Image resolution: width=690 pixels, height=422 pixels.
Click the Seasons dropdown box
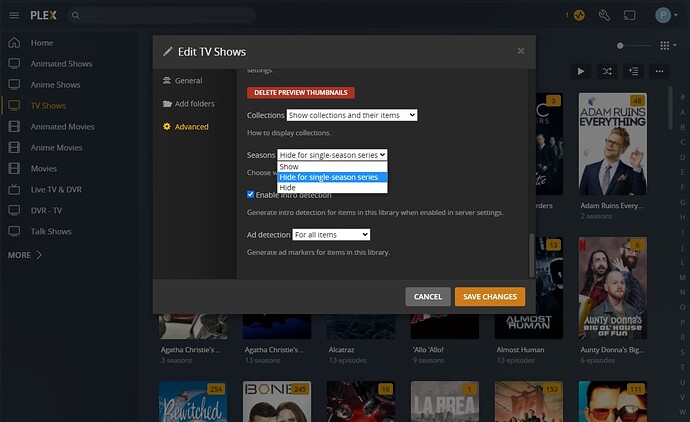[x=332, y=155]
